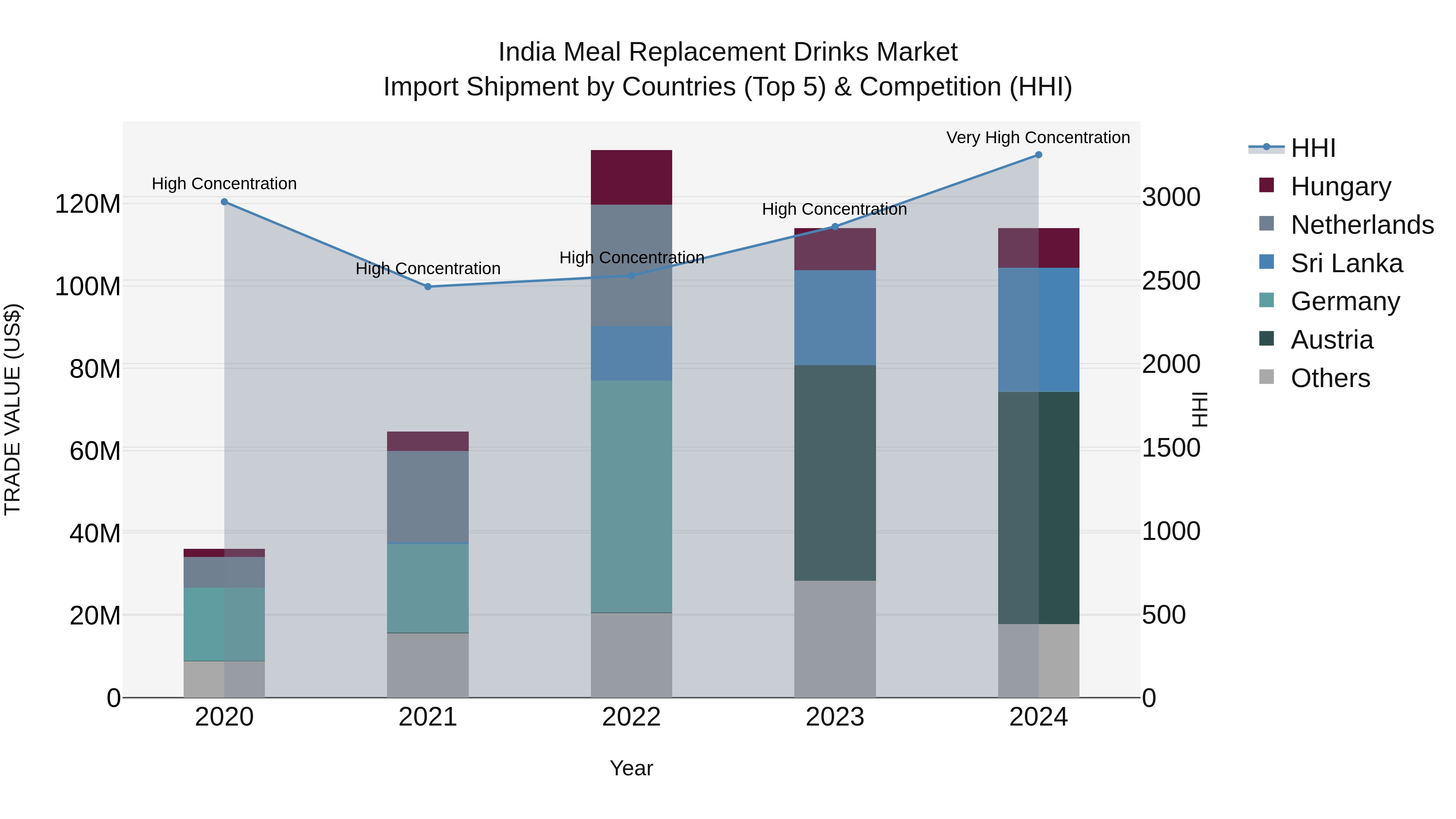Click the Netherlands segment of the 2022 bar
Viewport: 1456px width, 819px height.
point(631,265)
